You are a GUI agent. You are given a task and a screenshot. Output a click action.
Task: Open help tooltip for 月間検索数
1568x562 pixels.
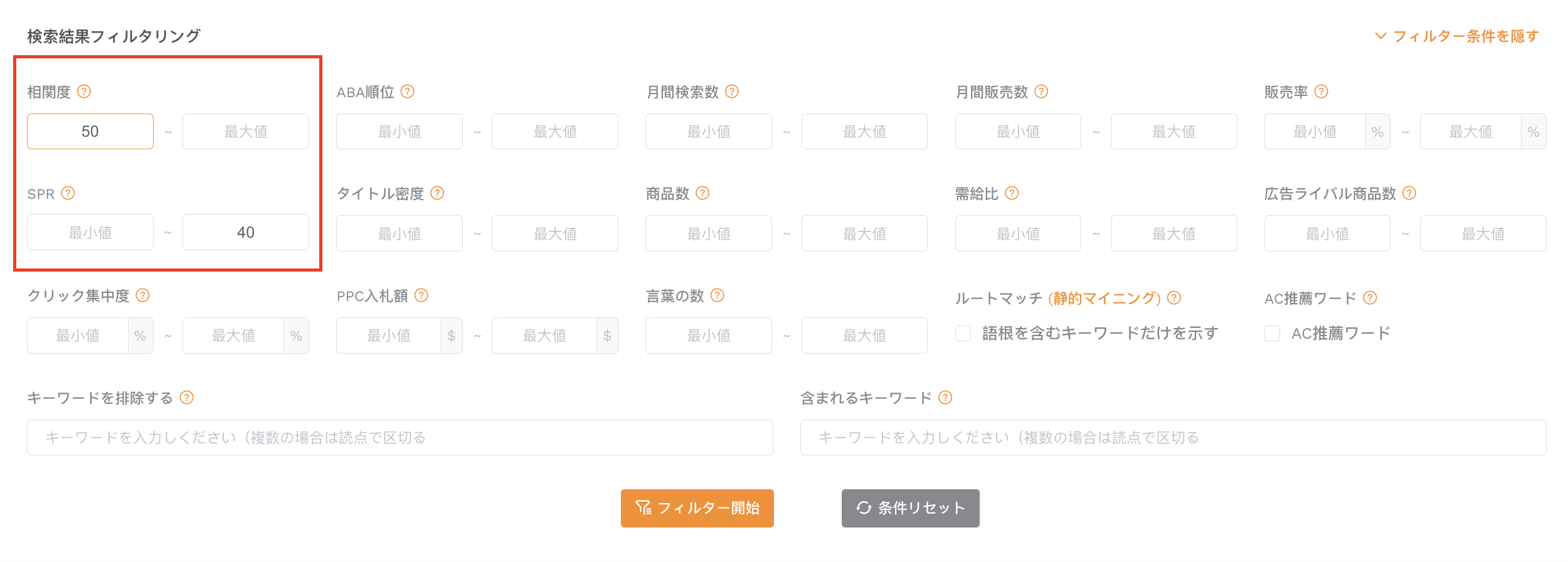point(732,92)
